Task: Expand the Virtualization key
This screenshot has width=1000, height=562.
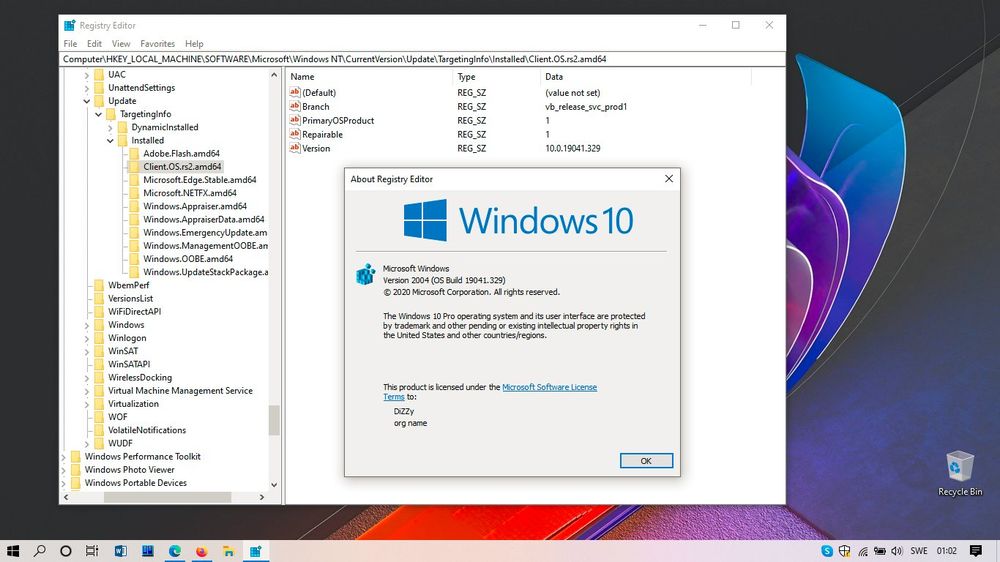Action: click(x=87, y=404)
